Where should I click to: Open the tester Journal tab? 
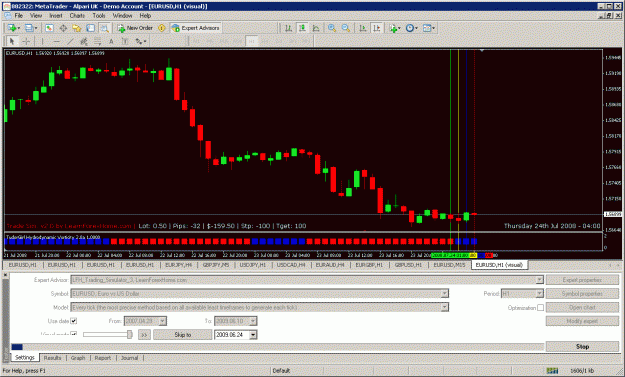(130, 358)
